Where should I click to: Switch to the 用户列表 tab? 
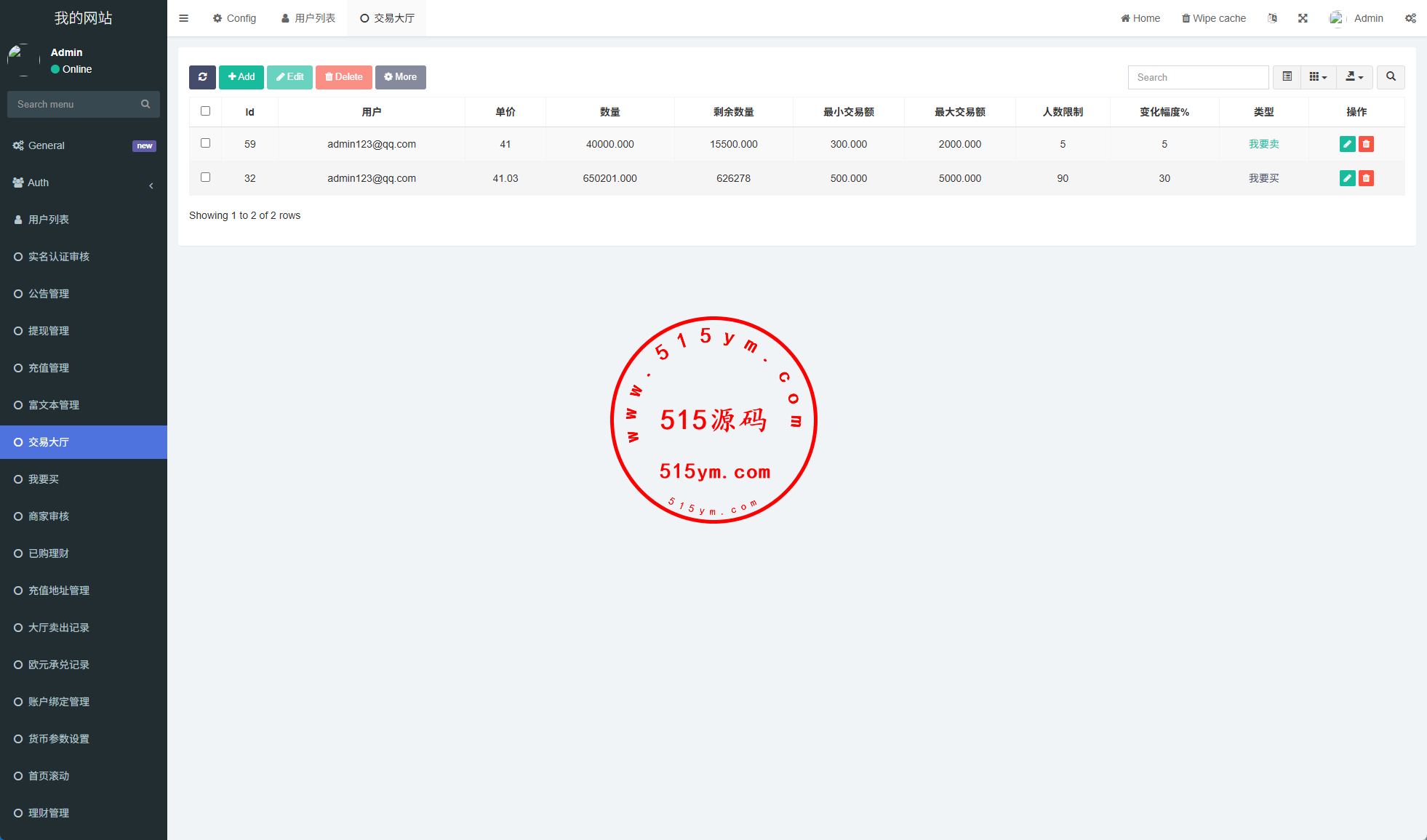point(308,18)
